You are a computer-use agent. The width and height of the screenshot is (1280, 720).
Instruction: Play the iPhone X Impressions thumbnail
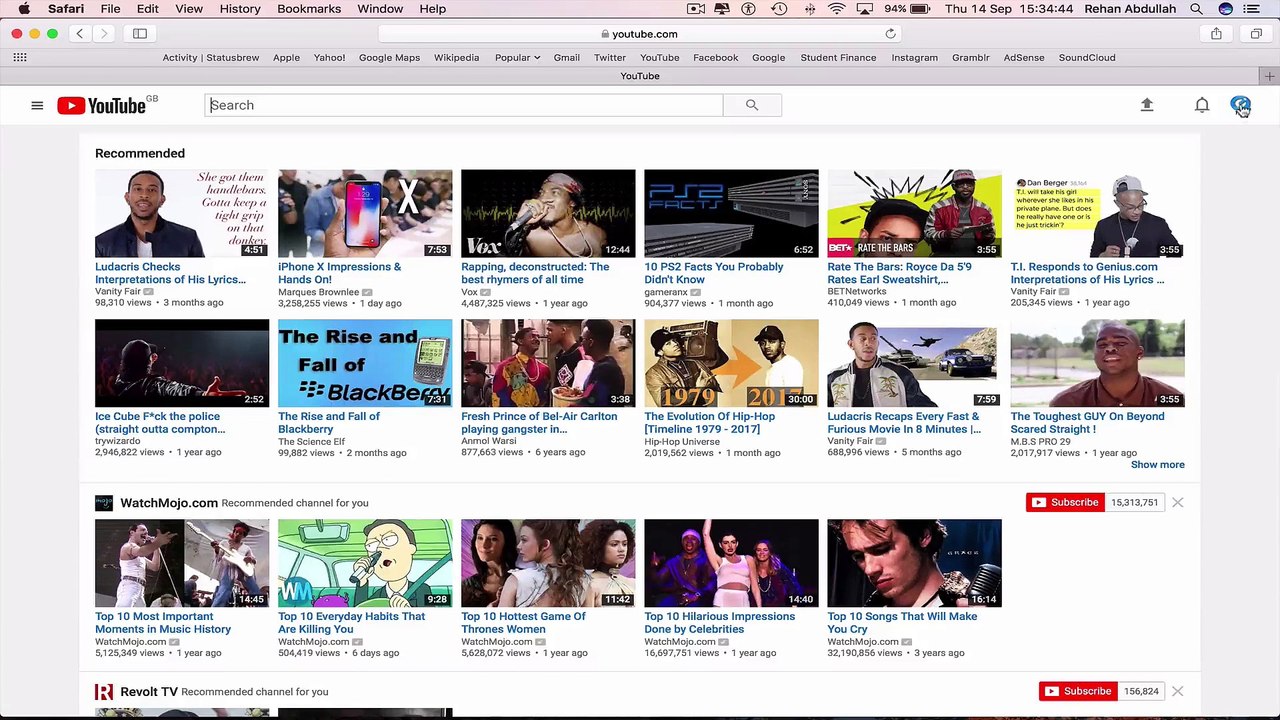point(365,213)
